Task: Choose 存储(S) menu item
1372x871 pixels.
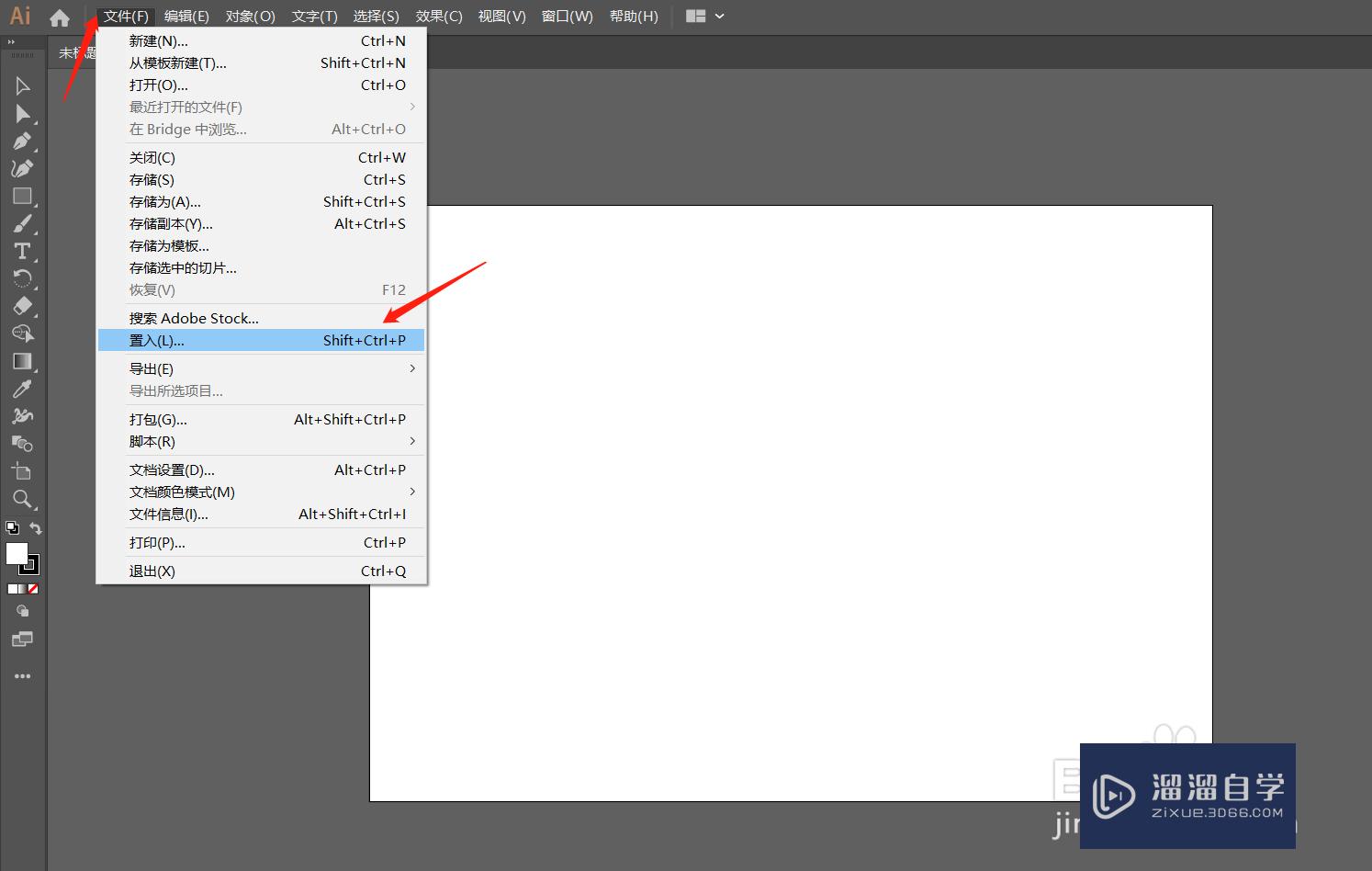Action: (261, 179)
